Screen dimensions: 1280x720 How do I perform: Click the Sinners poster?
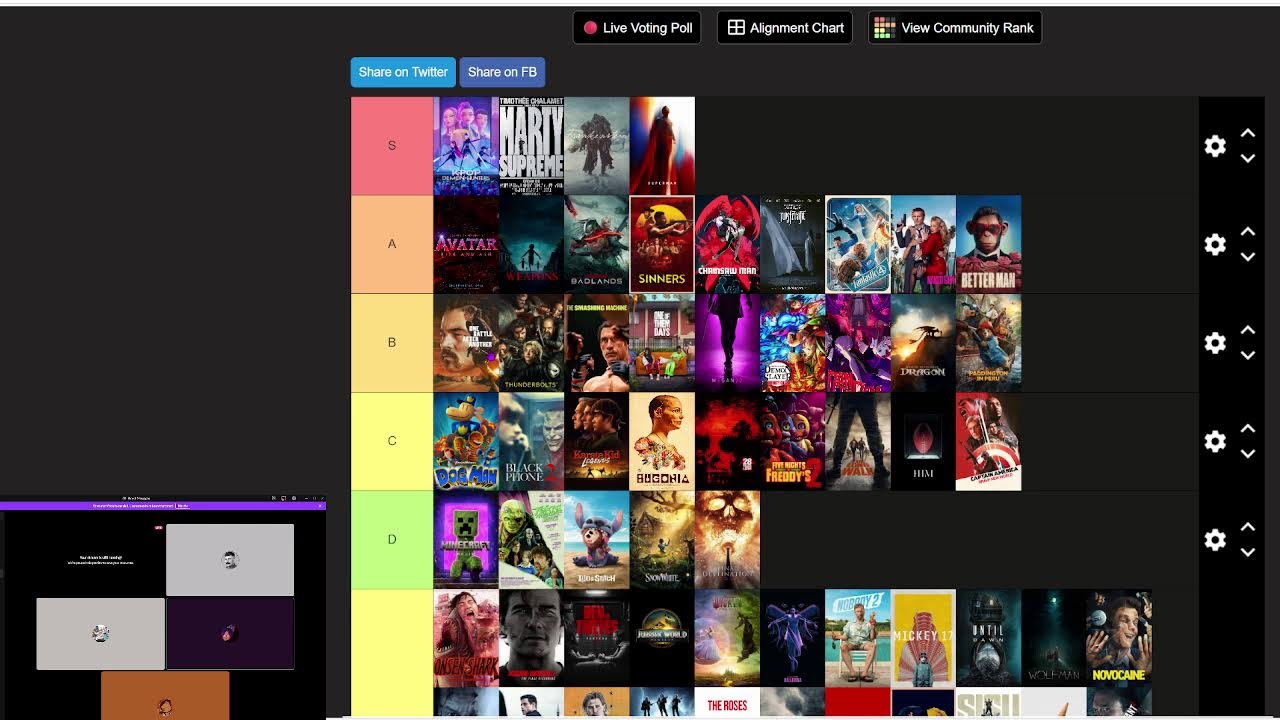(662, 244)
